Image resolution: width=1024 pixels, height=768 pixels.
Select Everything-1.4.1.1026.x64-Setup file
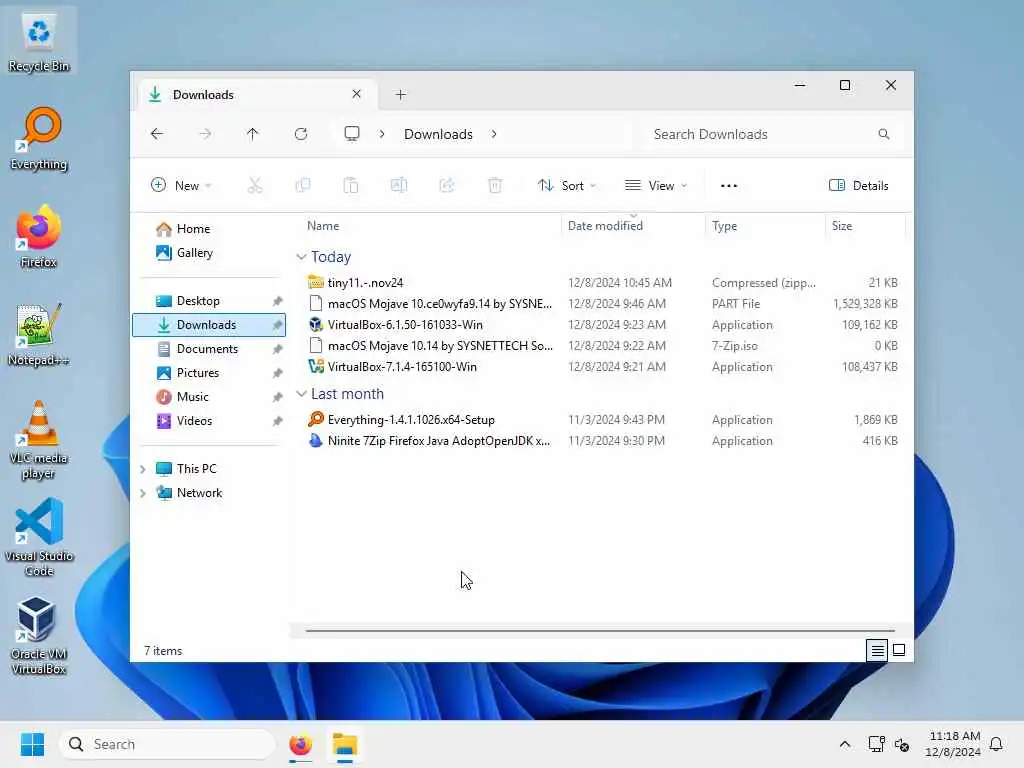point(602,420)
